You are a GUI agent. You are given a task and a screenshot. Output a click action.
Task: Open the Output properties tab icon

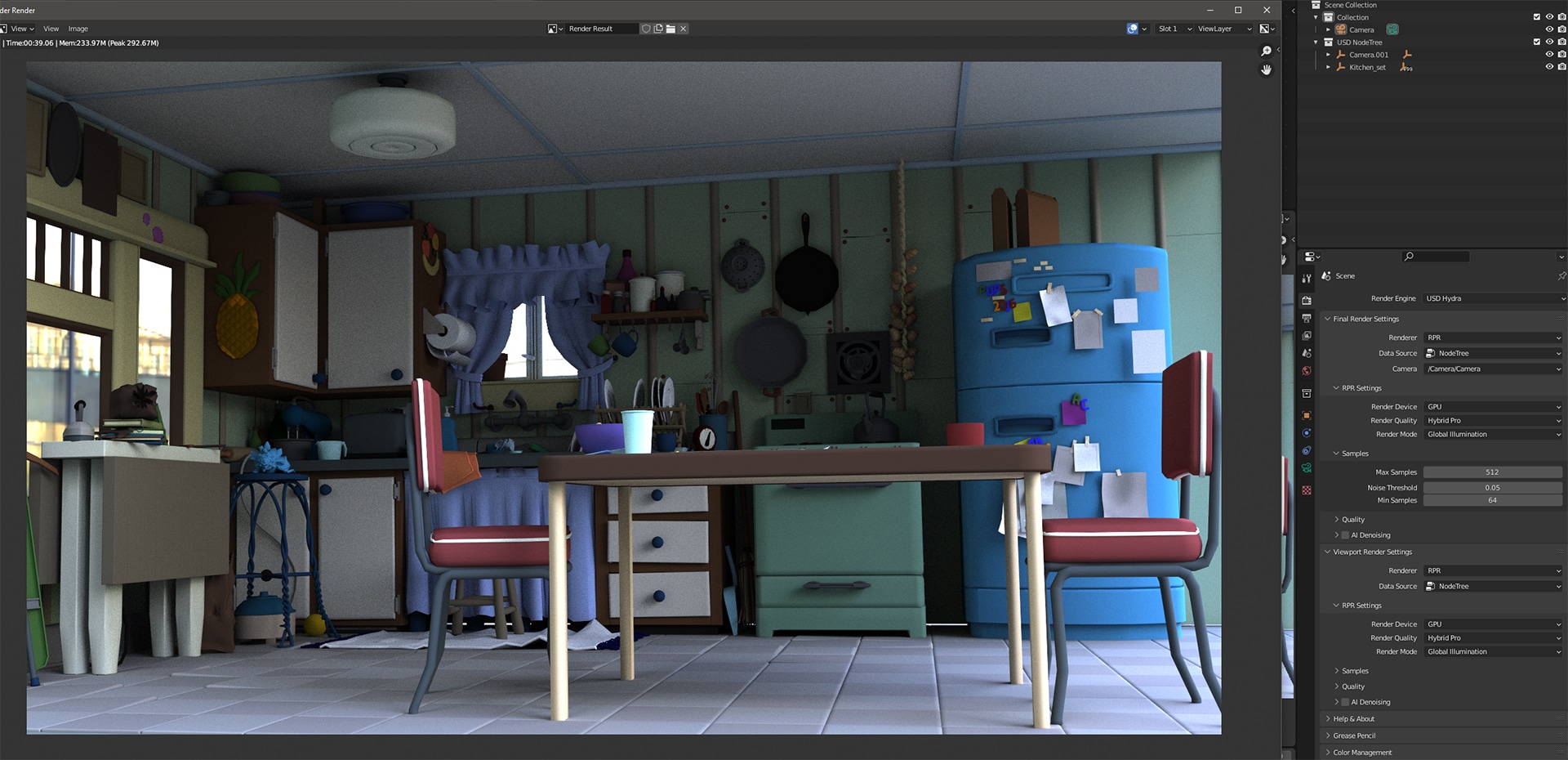tap(1307, 318)
